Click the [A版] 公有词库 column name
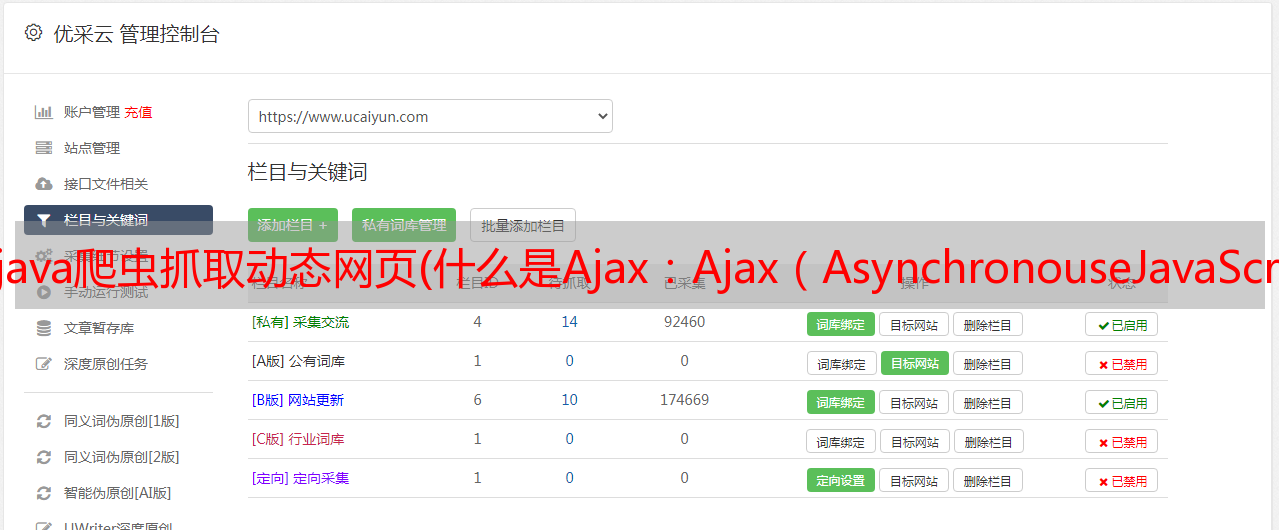 tap(298, 361)
